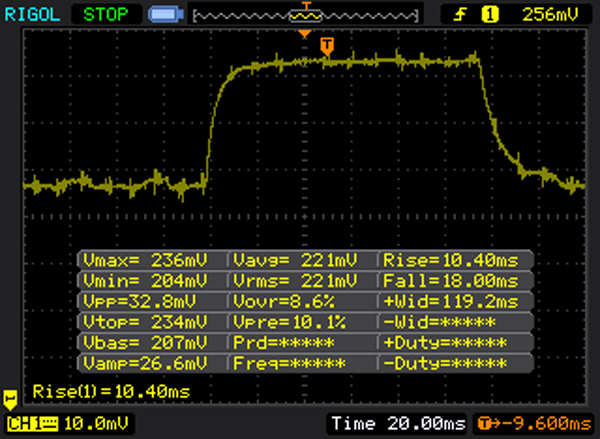Viewport: 600px width, 439px height.
Task: Click the Vrms= 221mV measurement
Action: (x=295, y=281)
